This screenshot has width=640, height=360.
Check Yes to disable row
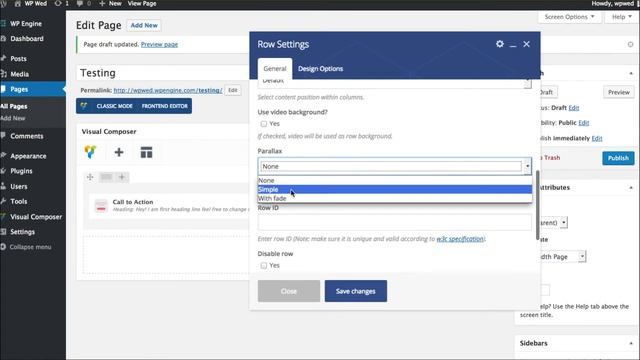(x=264, y=265)
